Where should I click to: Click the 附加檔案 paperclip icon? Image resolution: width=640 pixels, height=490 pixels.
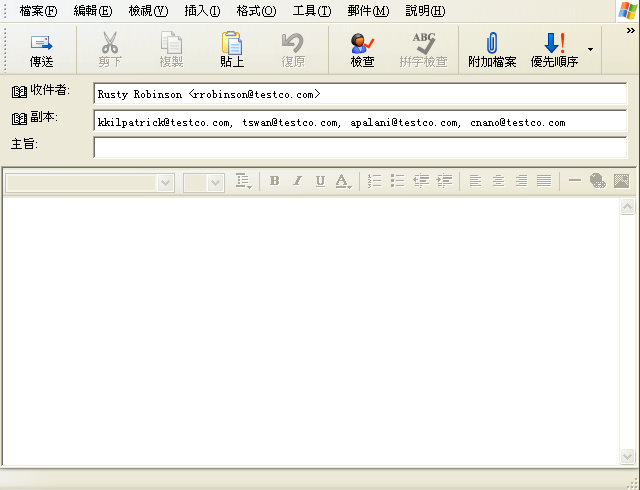click(492, 43)
